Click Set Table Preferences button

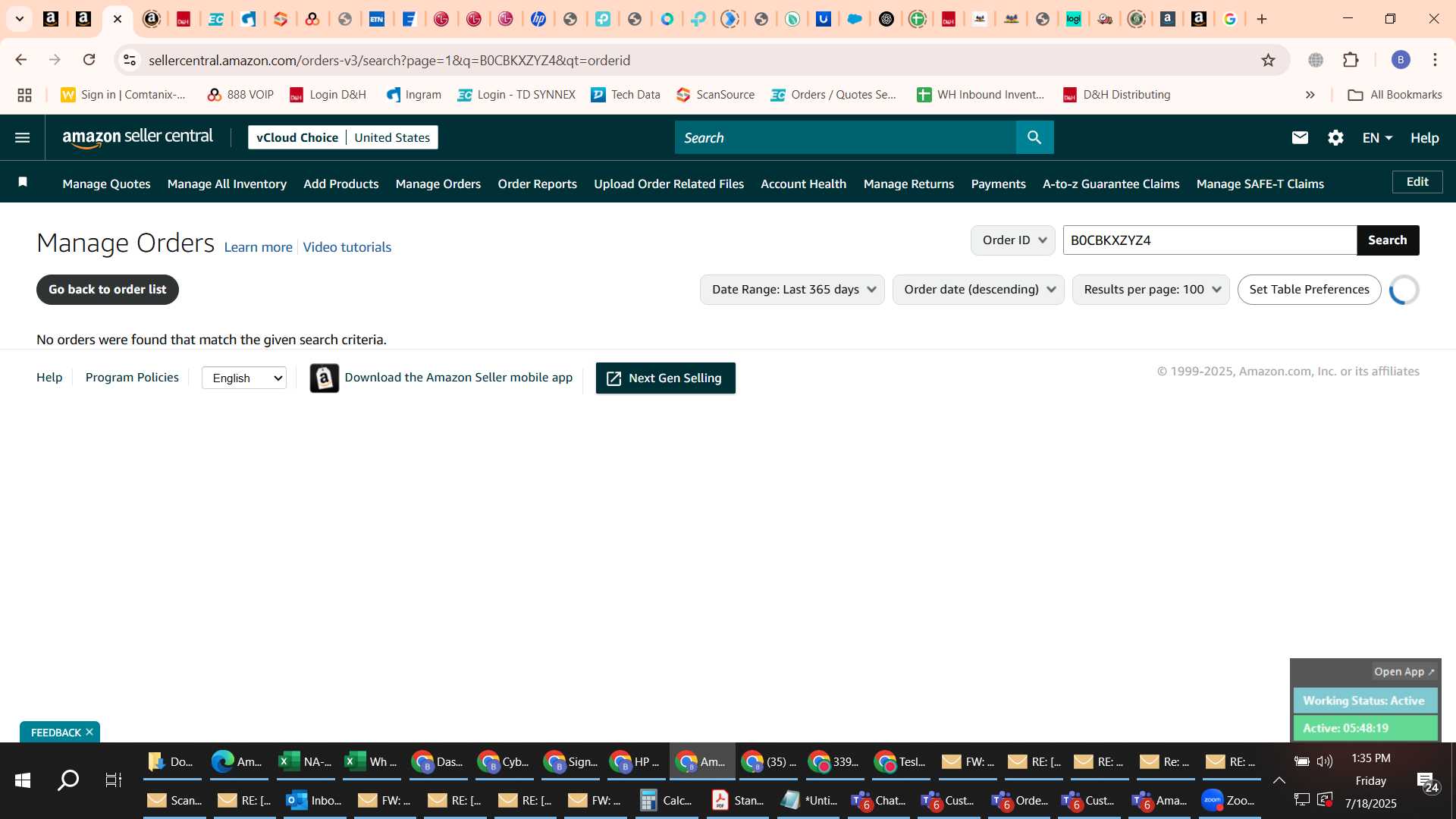1309,290
